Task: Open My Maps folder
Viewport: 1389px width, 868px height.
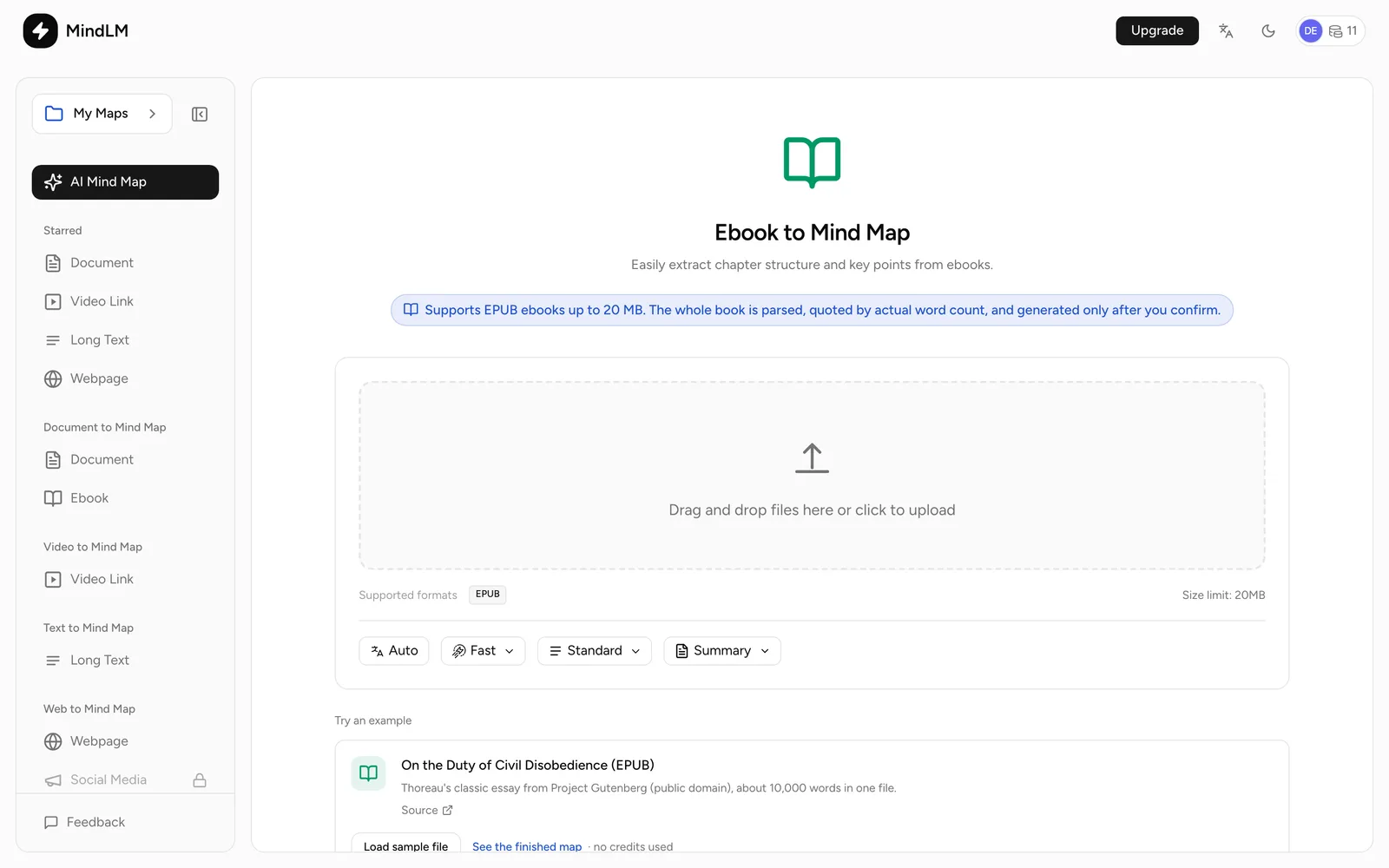Action: coord(102,114)
